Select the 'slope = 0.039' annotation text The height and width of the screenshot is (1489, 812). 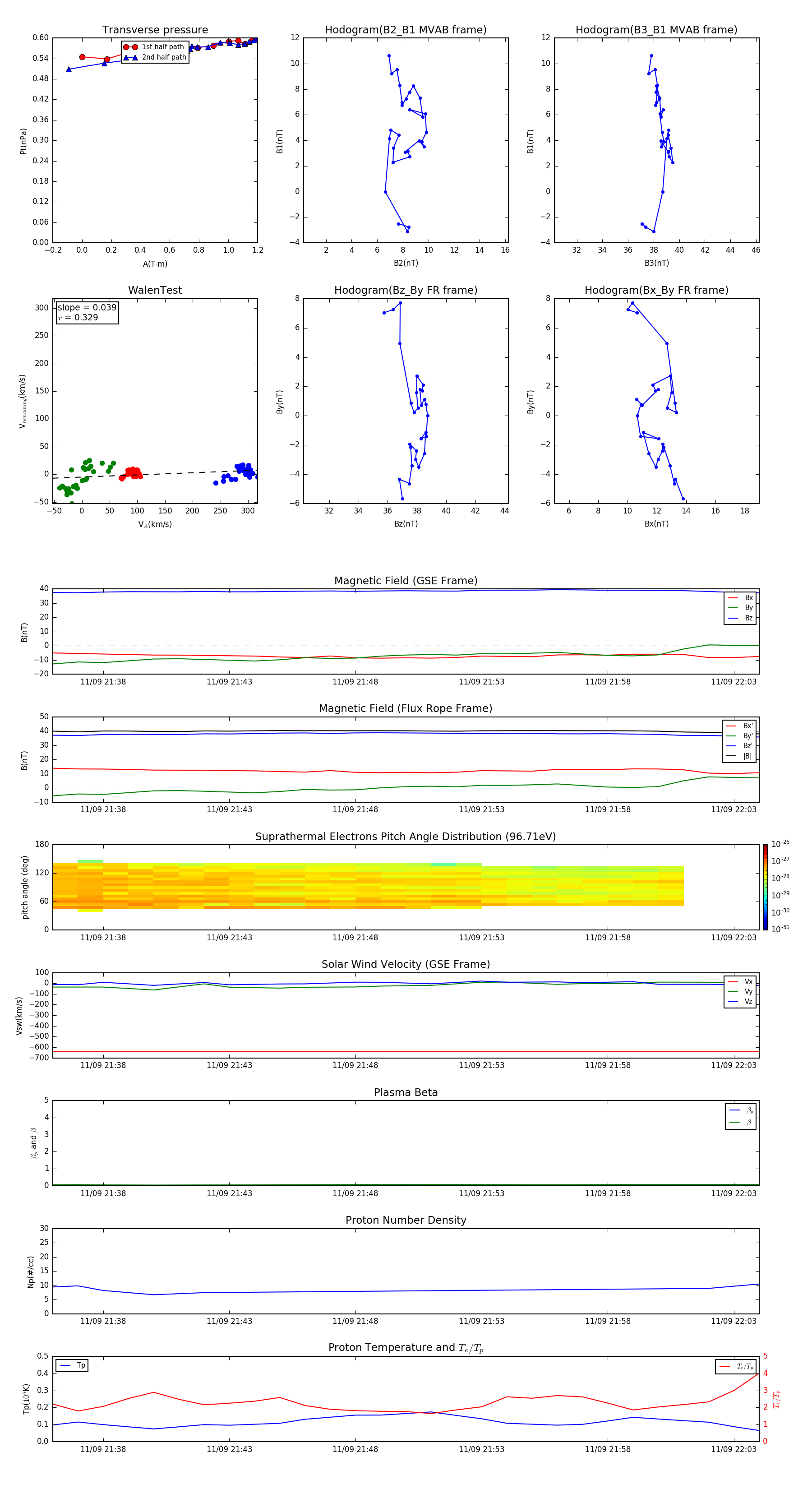click(x=87, y=308)
